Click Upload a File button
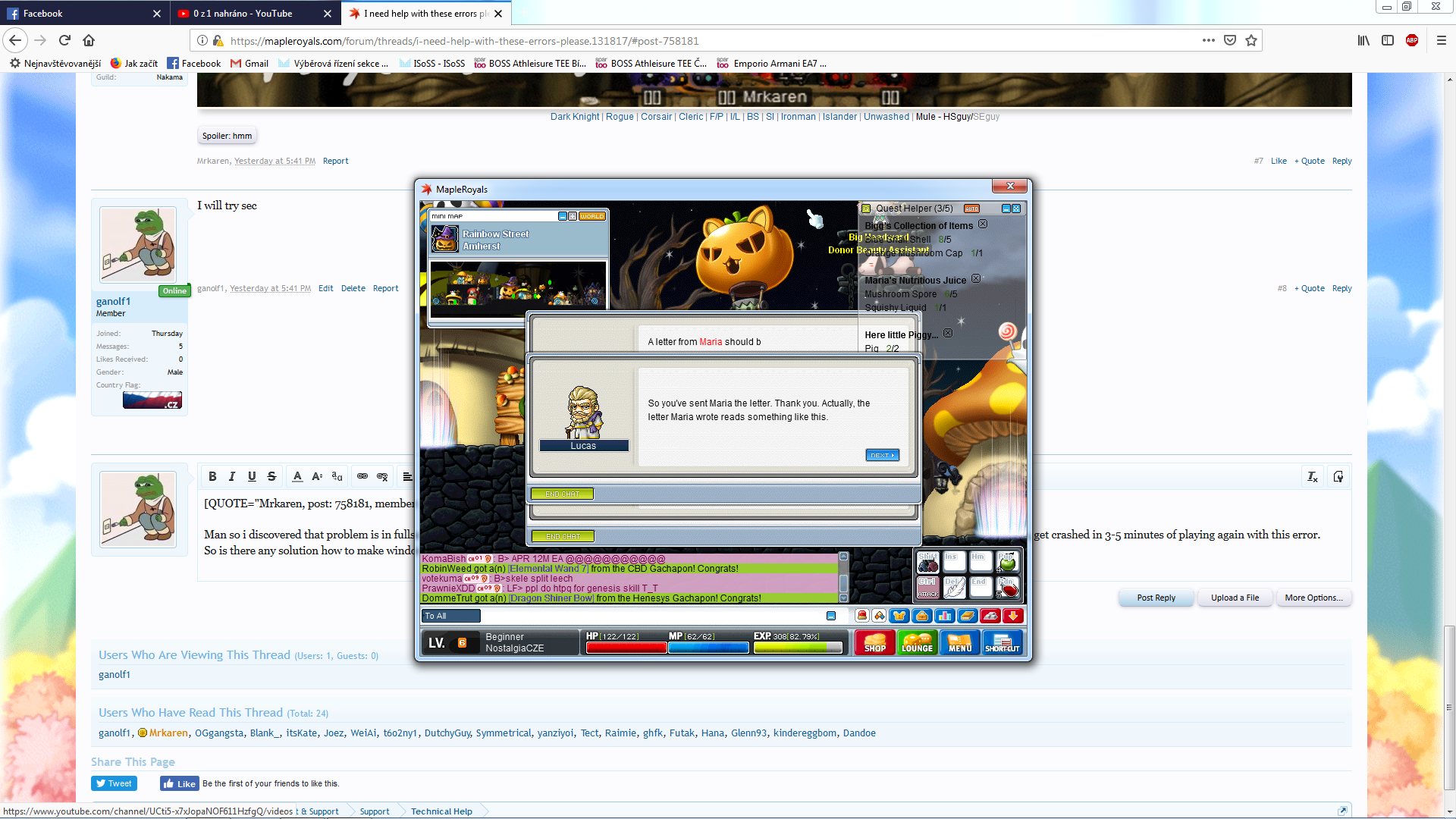Image resolution: width=1456 pixels, height=819 pixels. point(1235,598)
